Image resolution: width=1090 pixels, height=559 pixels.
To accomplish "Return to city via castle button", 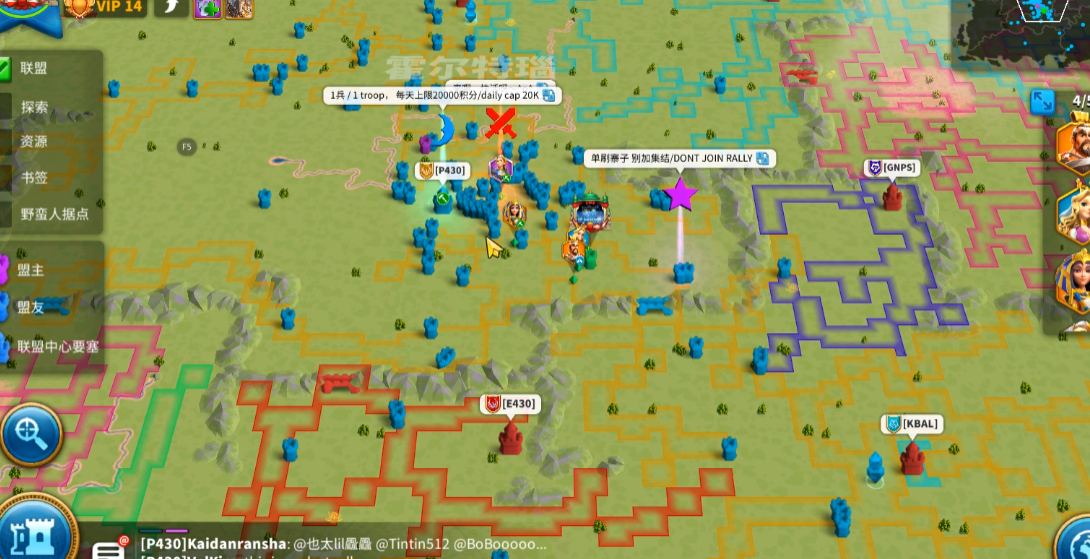I will [35, 532].
